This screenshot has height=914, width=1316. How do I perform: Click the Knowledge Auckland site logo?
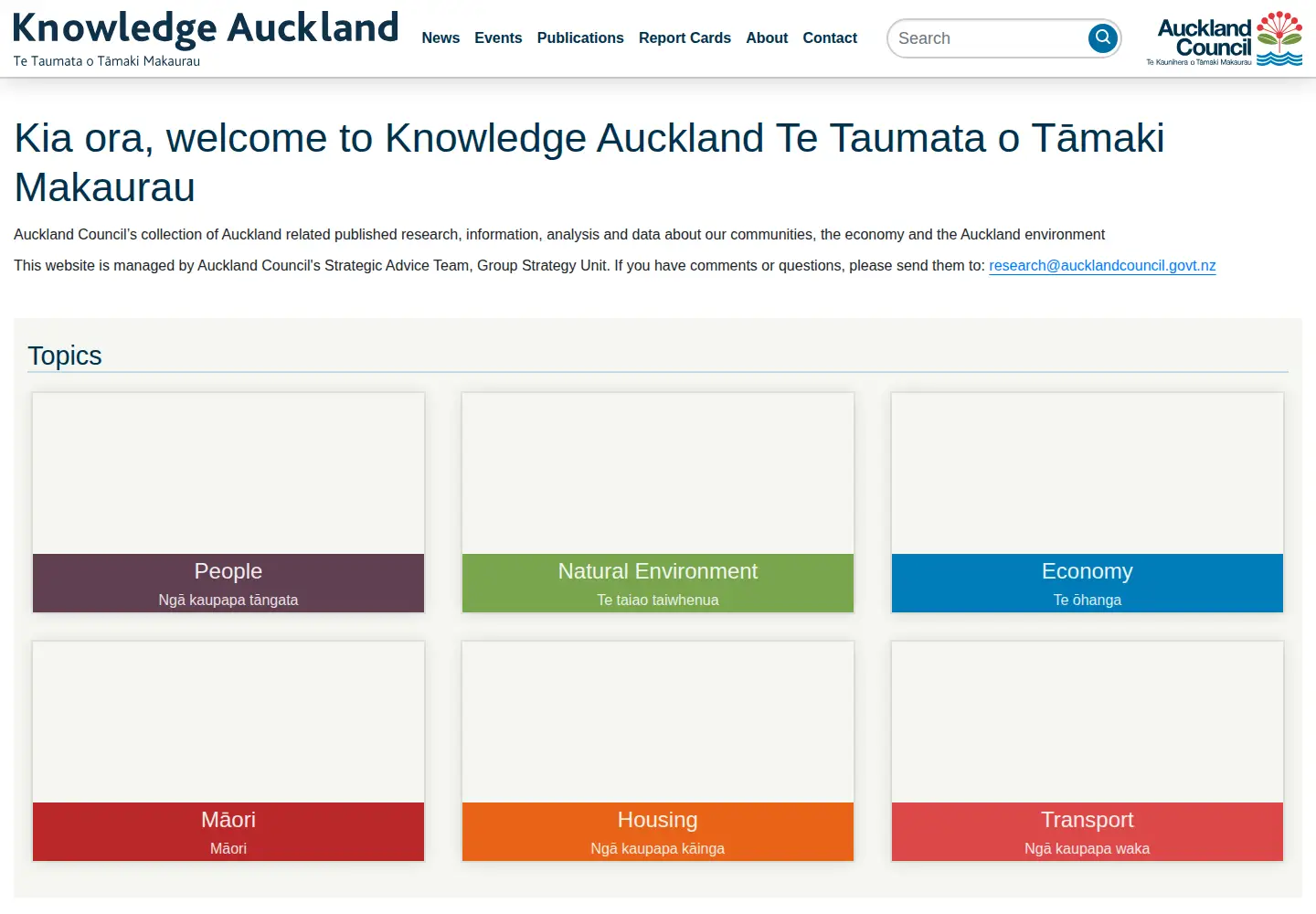[x=206, y=38]
